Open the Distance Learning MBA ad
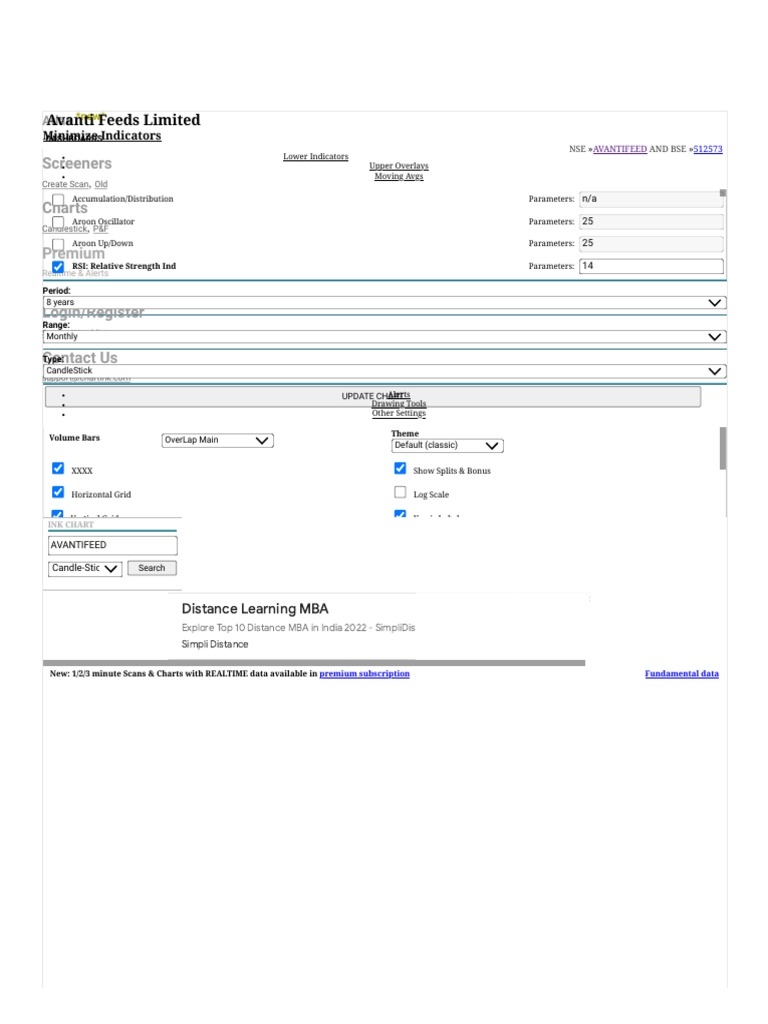Viewport: 768px width, 1024px height. click(x=255, y=609)
